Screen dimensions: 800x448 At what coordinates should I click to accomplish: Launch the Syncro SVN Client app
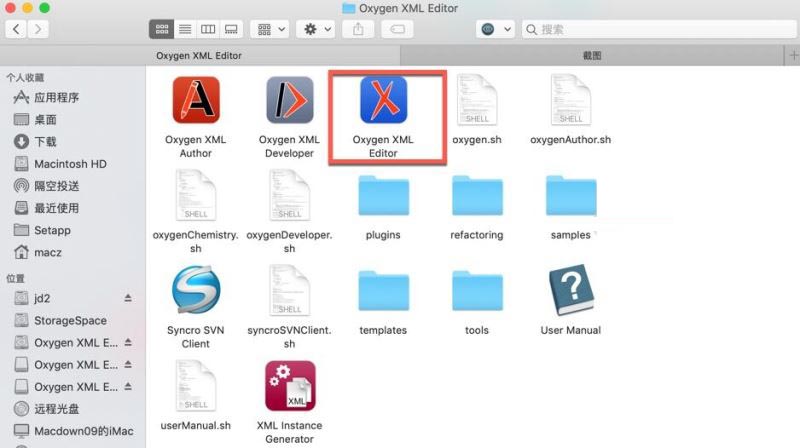[196, 290]
